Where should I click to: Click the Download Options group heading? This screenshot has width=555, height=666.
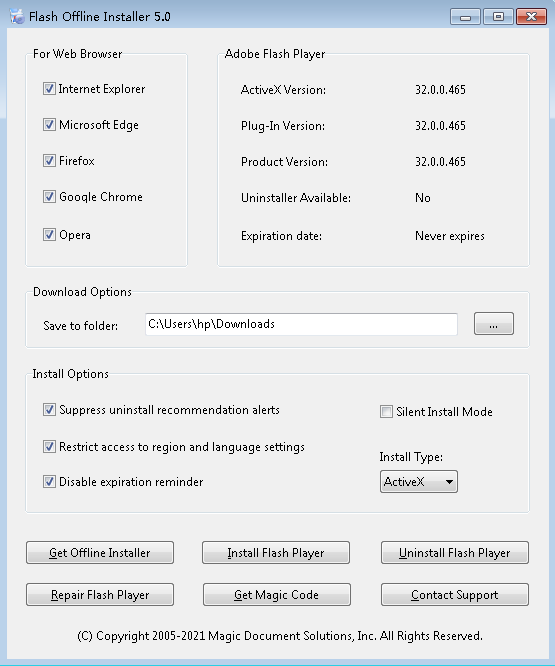82,292
